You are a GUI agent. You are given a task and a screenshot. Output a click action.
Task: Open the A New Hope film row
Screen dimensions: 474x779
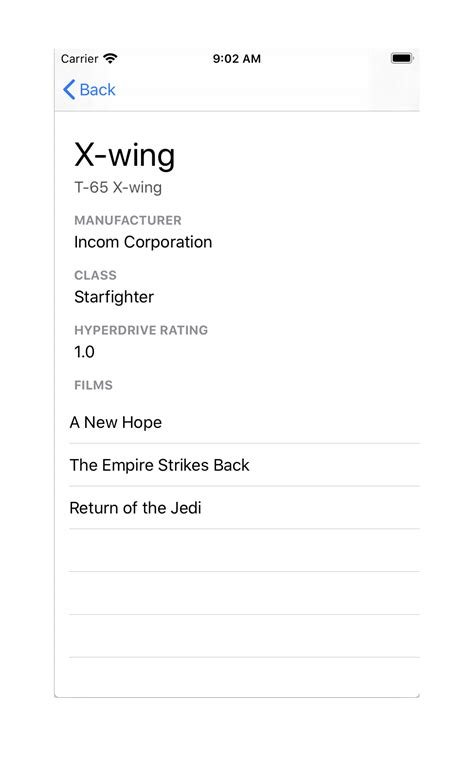click(x=237, y=422)
